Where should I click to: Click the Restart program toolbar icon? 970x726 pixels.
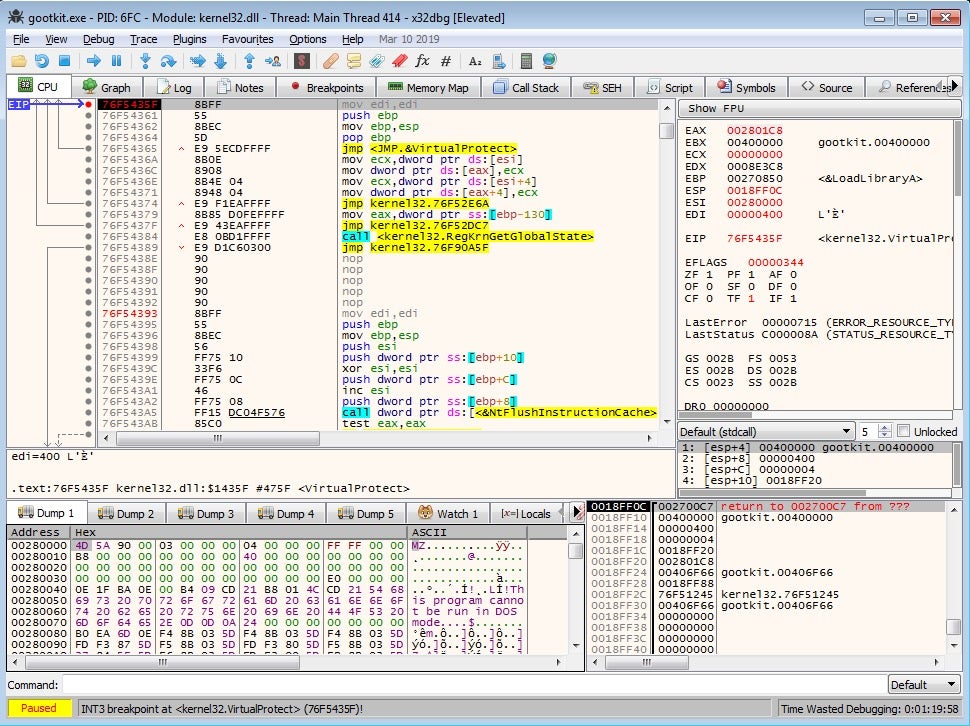pos(42,61)
